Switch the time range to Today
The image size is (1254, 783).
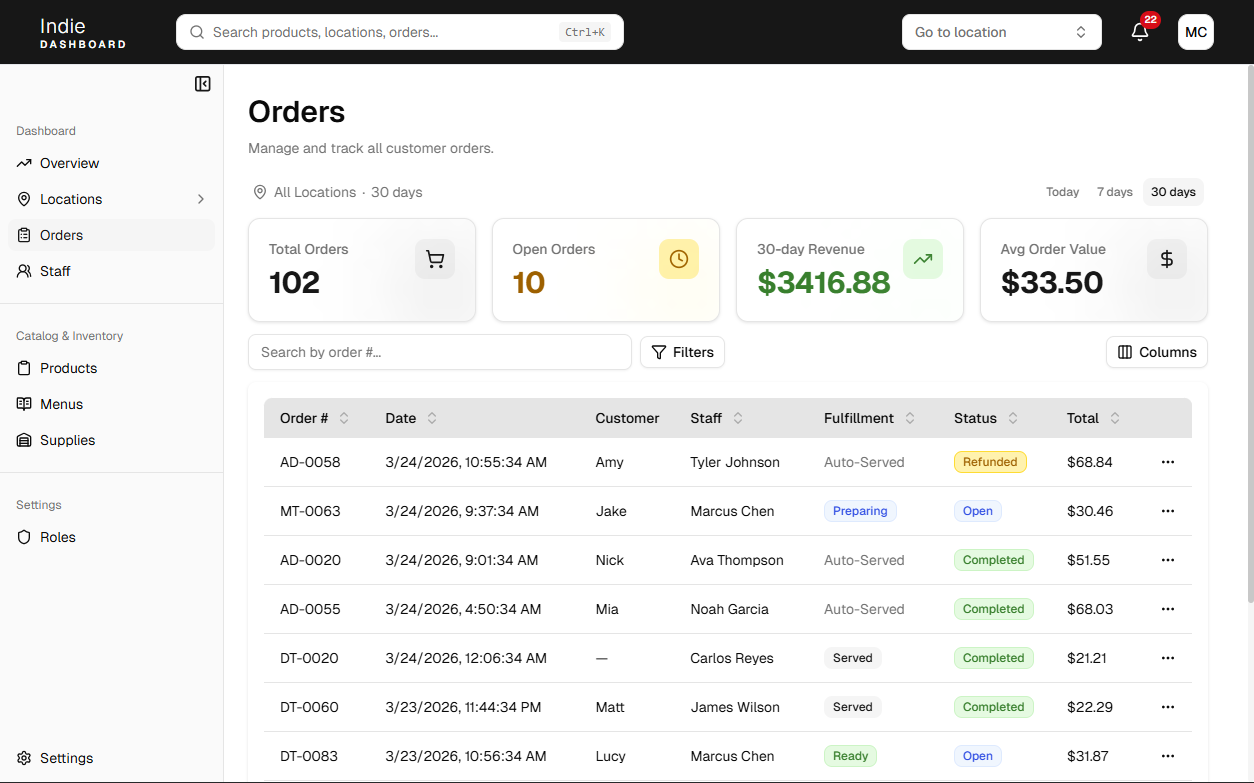[1062, 192]
